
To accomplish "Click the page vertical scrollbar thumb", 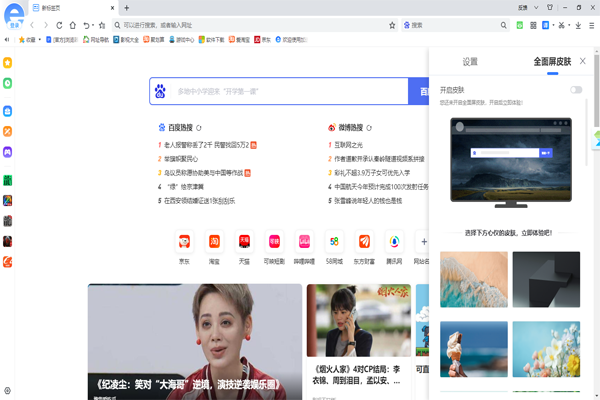I will click(x=597, y=90).
